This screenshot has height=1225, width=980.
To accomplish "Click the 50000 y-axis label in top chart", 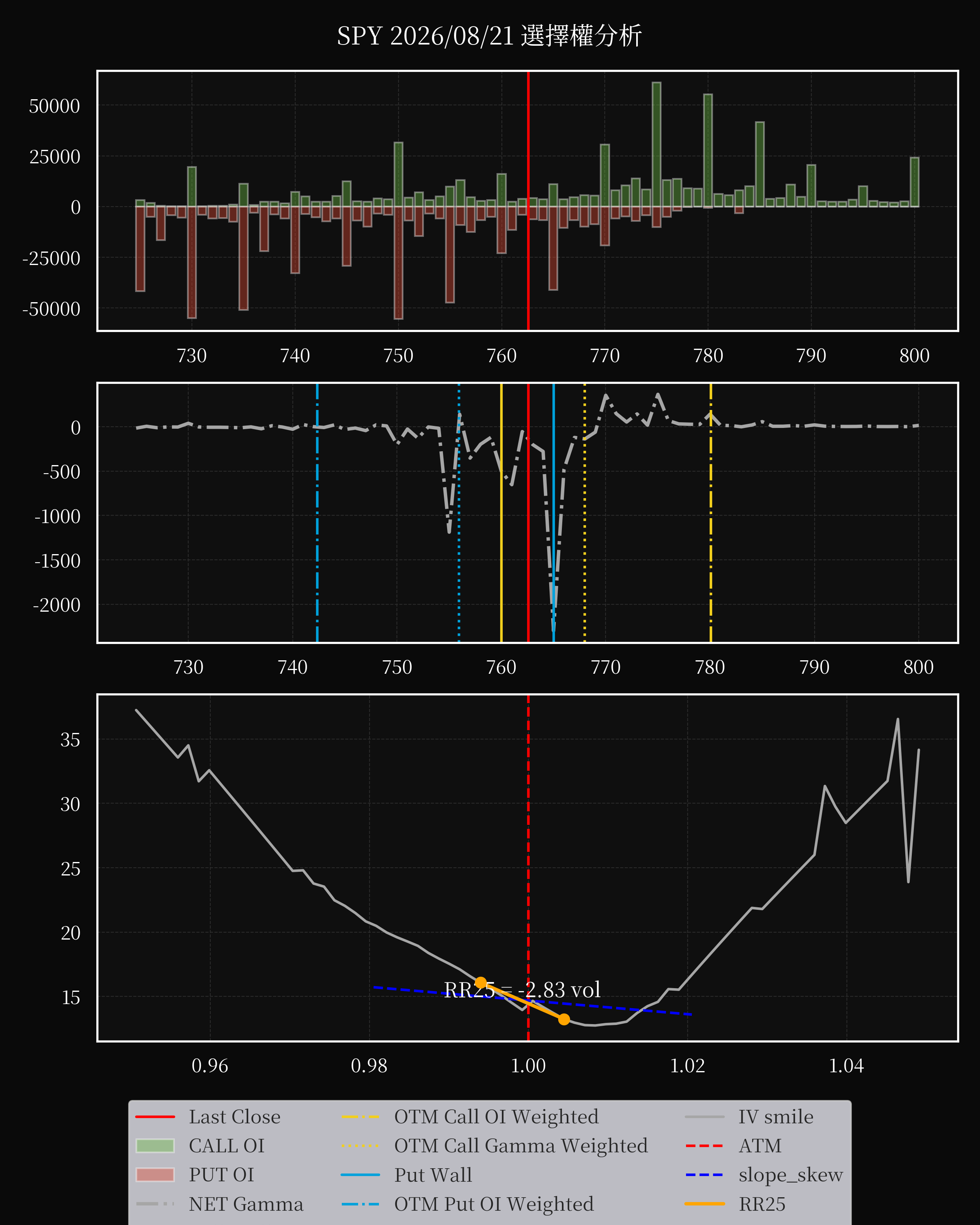I will pos(55,106).
